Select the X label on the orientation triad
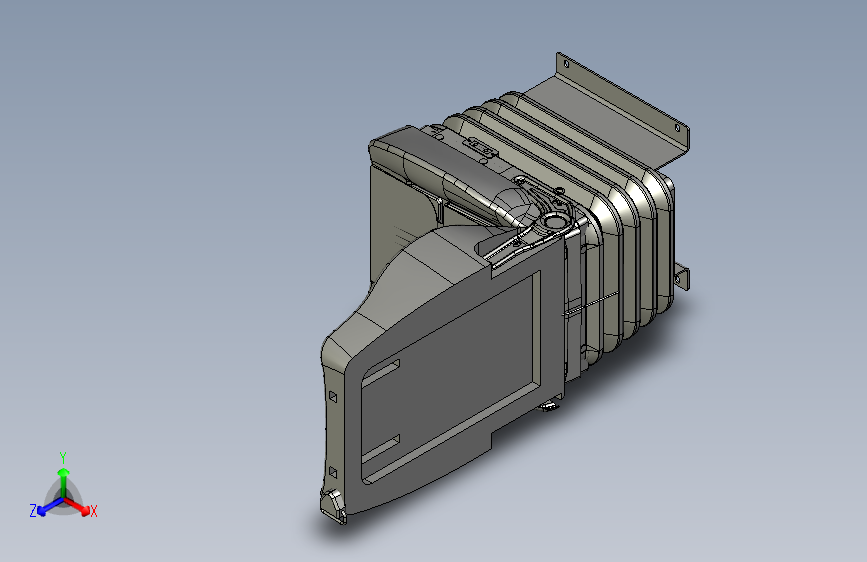The image size is (867, 562). tap(93, 511)
